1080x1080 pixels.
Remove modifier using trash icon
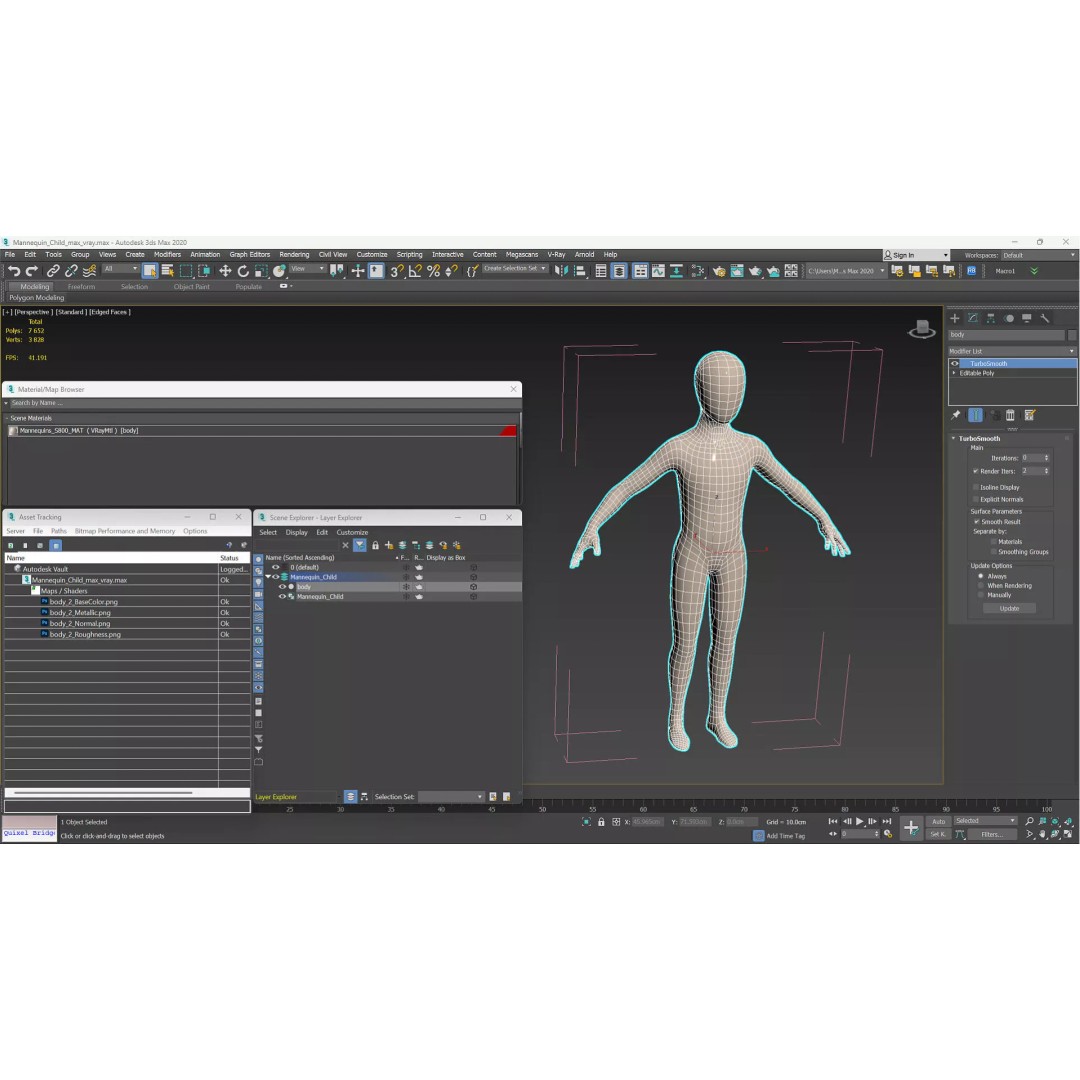1010,415
